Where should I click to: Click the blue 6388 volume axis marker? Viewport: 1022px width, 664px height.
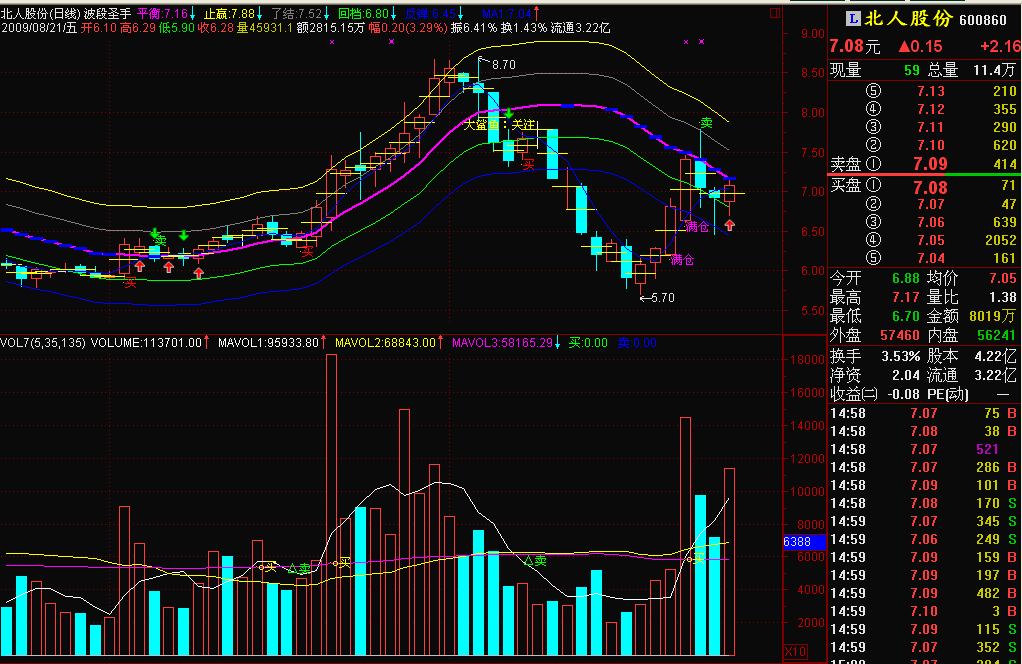[804, 541]
